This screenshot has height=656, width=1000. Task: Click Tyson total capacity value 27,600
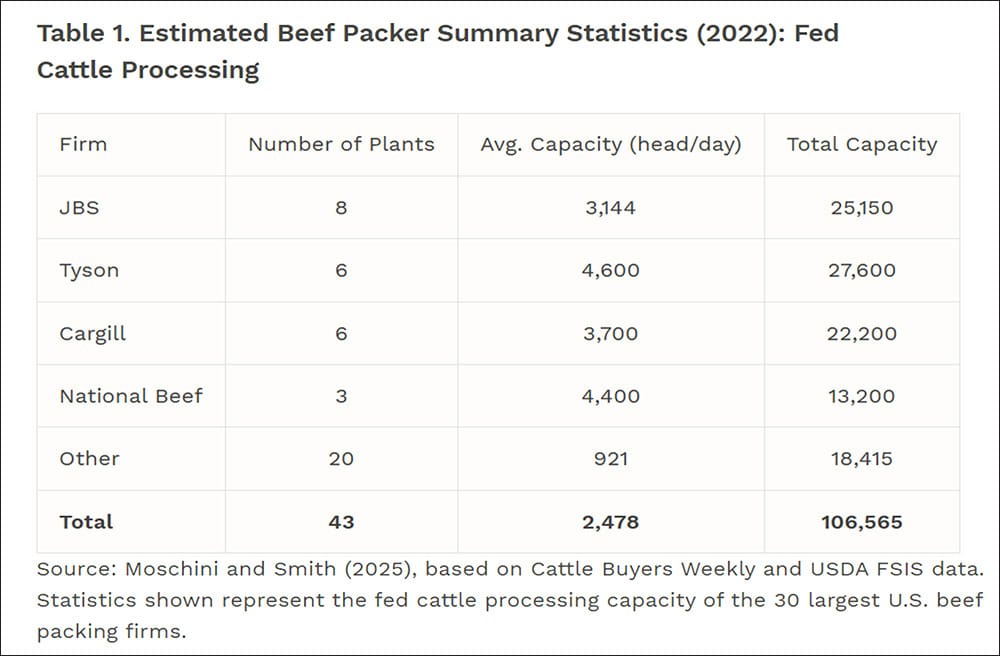862,271
